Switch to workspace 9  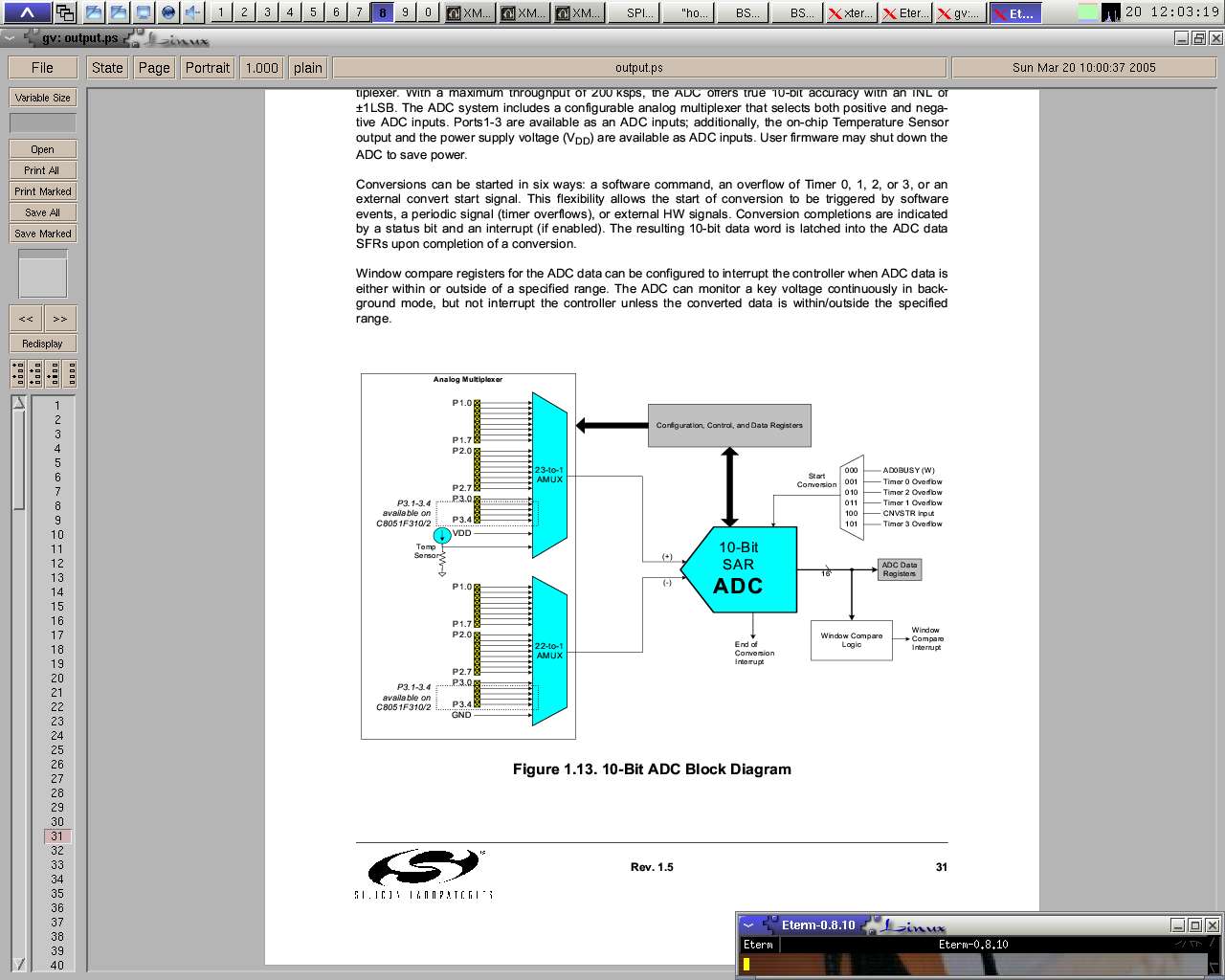tap(405, 12)
